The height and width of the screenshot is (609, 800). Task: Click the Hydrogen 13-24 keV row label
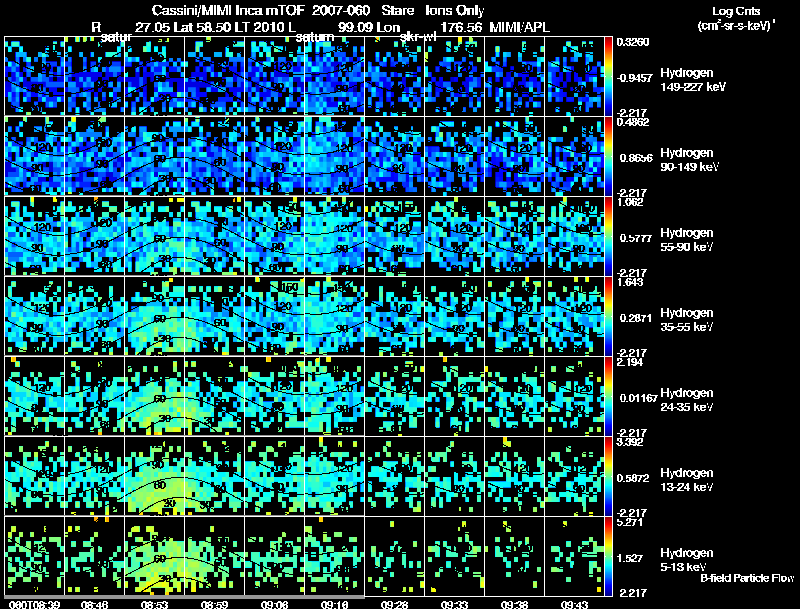[x=687, y=480]
